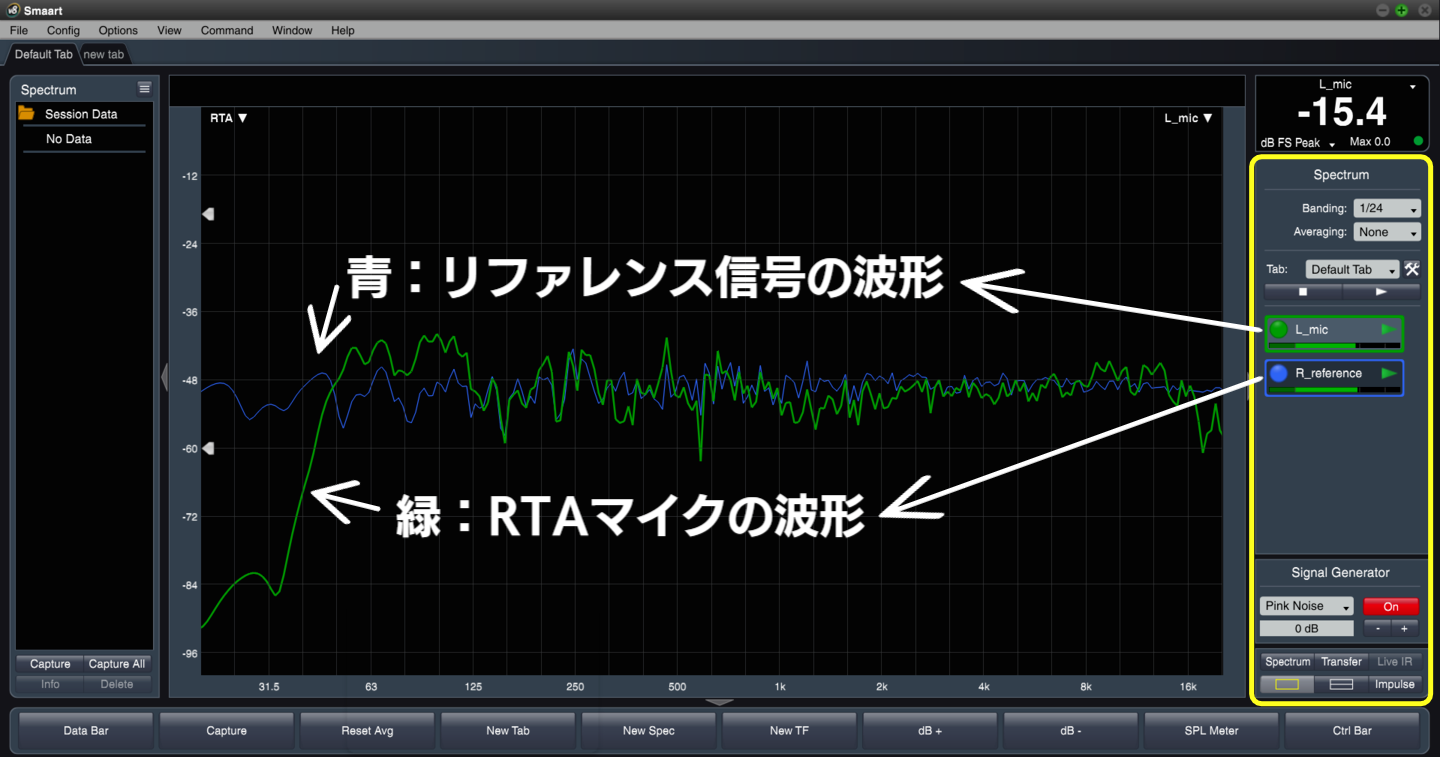Open the Config menu
Image resolution: width=1440 pixels, height=757 pixels.
[63, 30]
